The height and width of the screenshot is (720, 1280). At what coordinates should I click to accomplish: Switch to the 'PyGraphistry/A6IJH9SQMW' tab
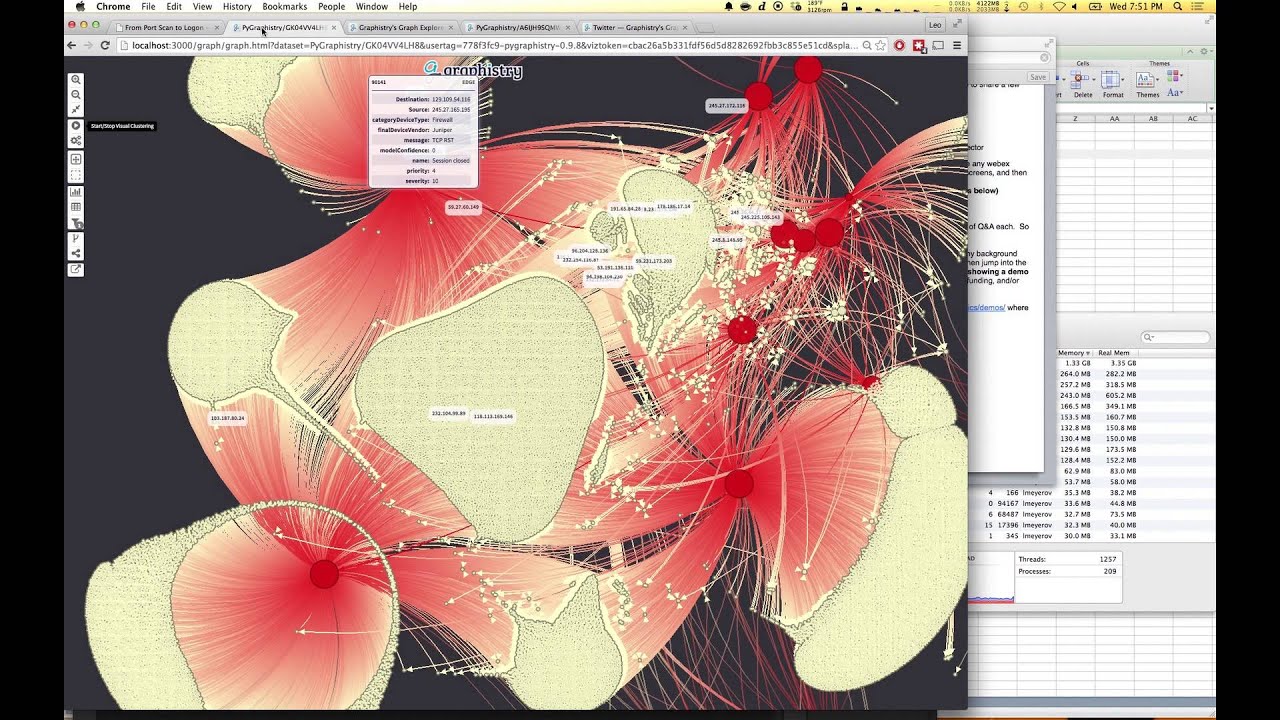(517, 27)
